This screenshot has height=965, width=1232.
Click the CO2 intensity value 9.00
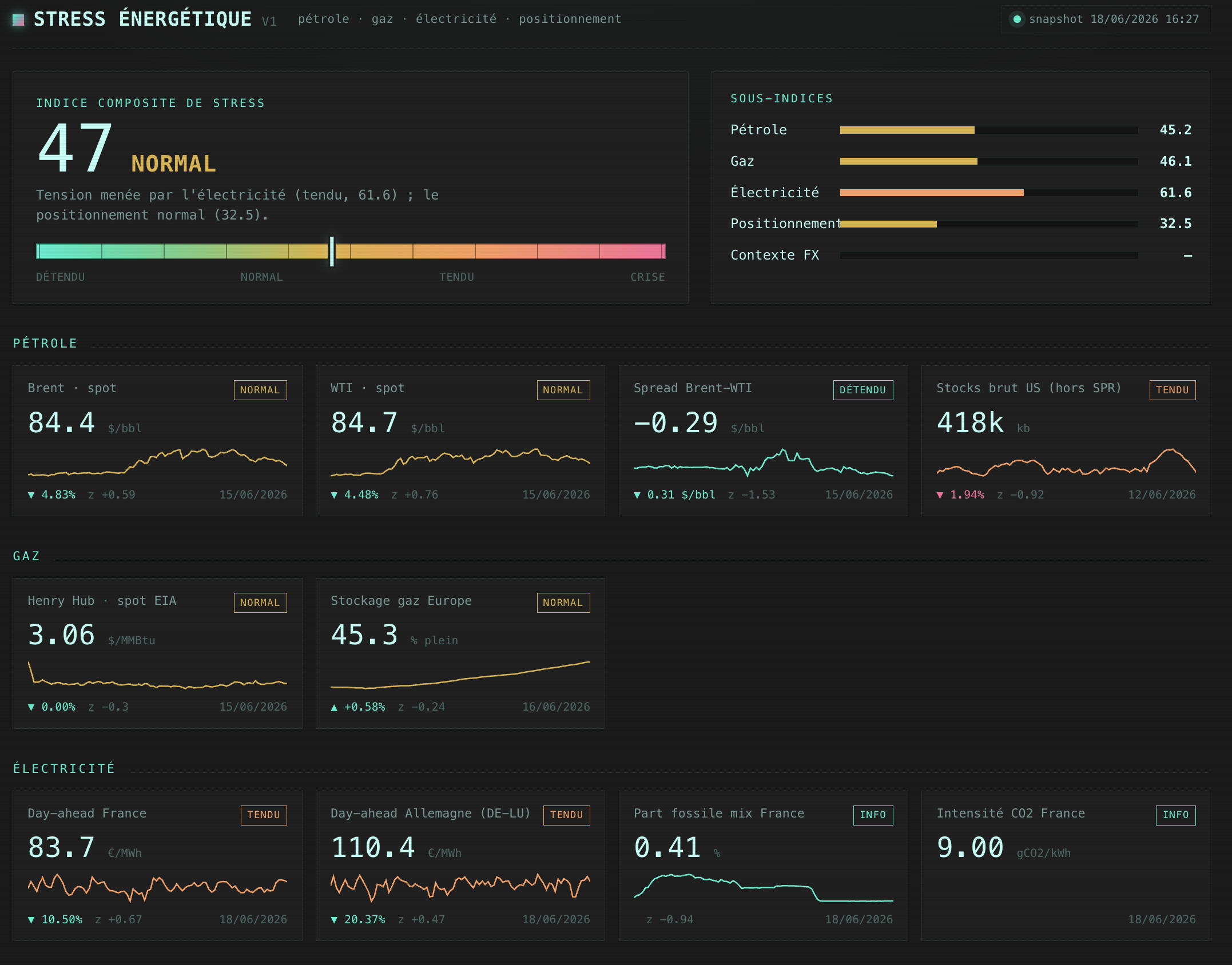tap(970, 848)
